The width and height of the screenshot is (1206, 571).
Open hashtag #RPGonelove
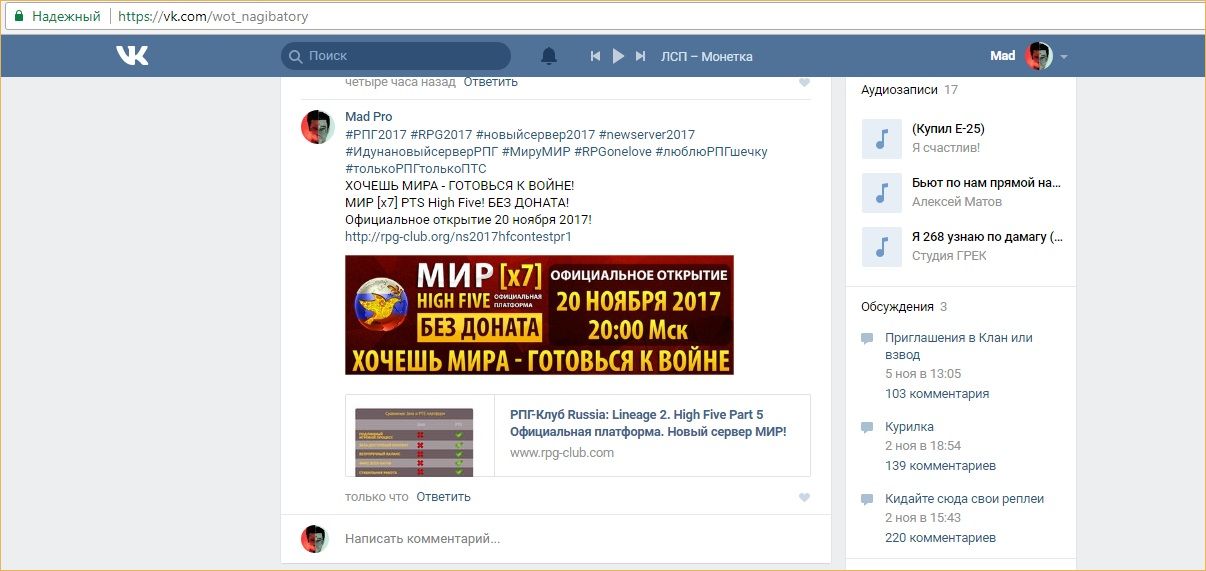tap(613, 151)
